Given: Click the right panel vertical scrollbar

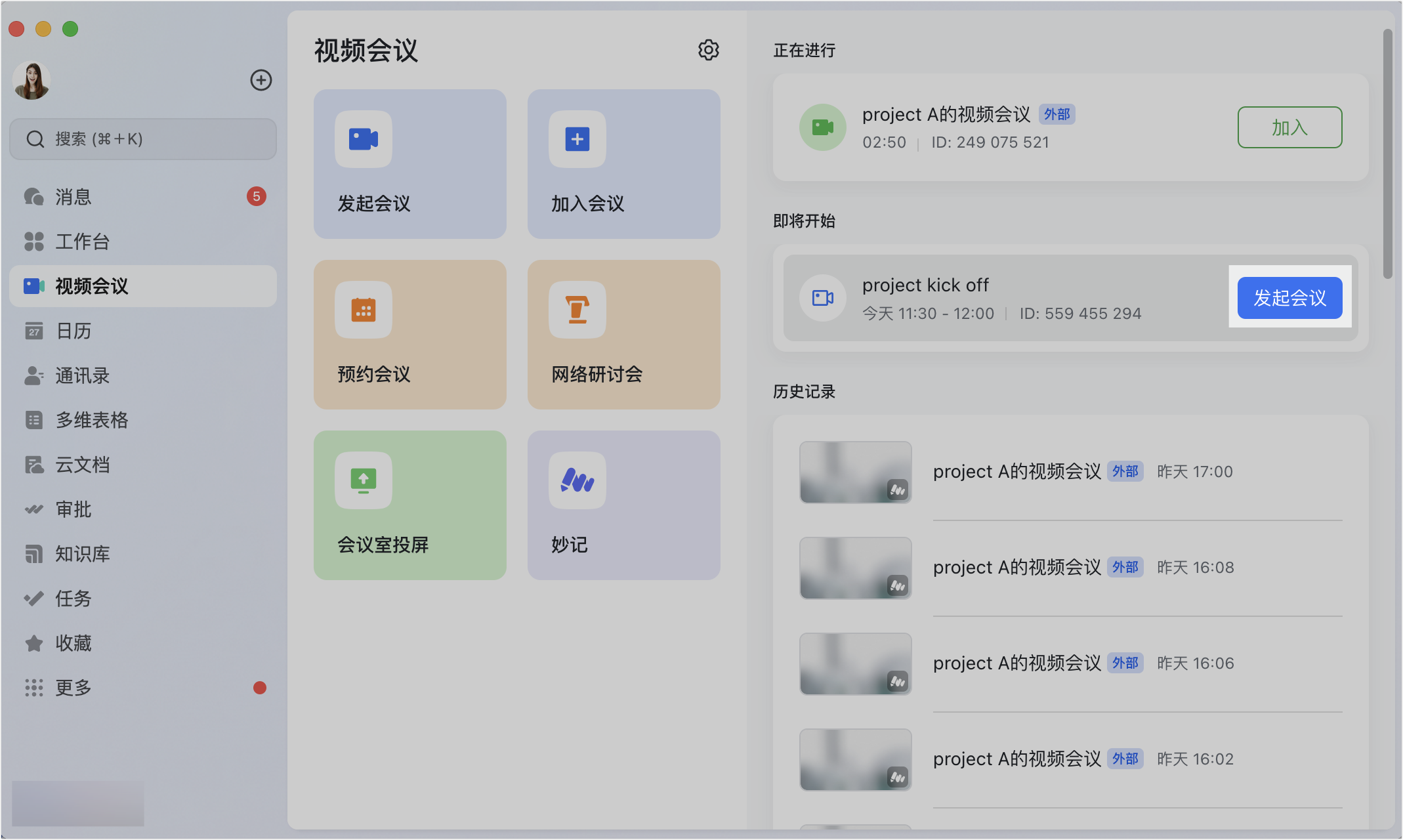Looking at the screenshot, I should (x=1387, y=154).
